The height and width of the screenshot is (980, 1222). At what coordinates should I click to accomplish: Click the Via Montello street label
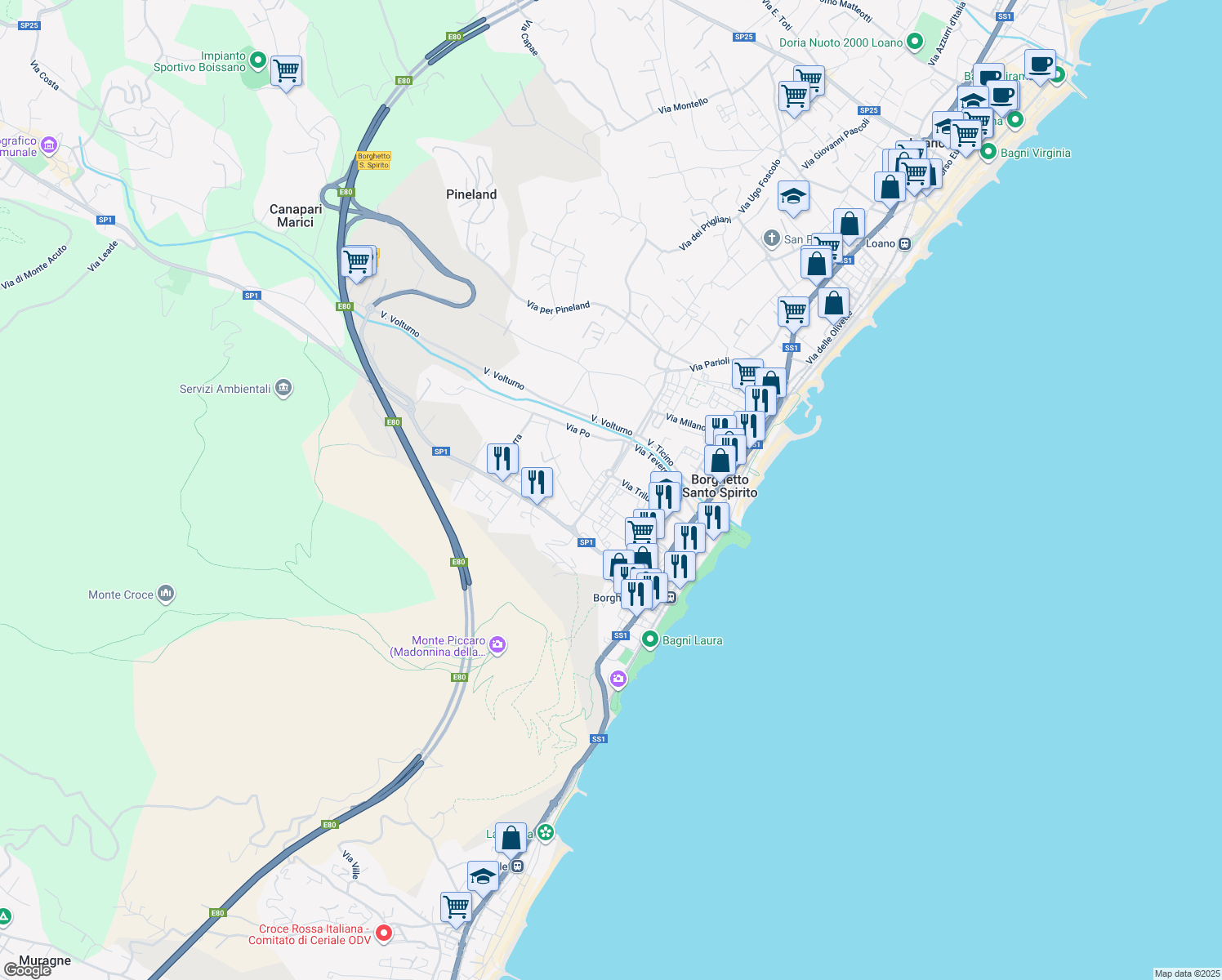tap(683, 105)
